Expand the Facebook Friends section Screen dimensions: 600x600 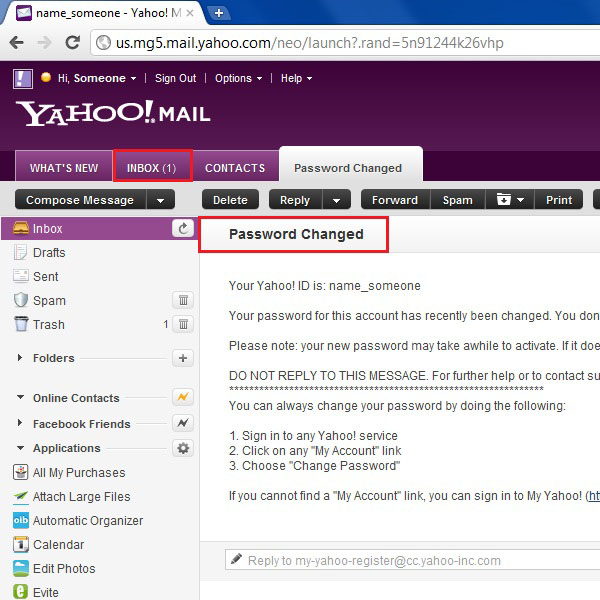pos(20,423)
